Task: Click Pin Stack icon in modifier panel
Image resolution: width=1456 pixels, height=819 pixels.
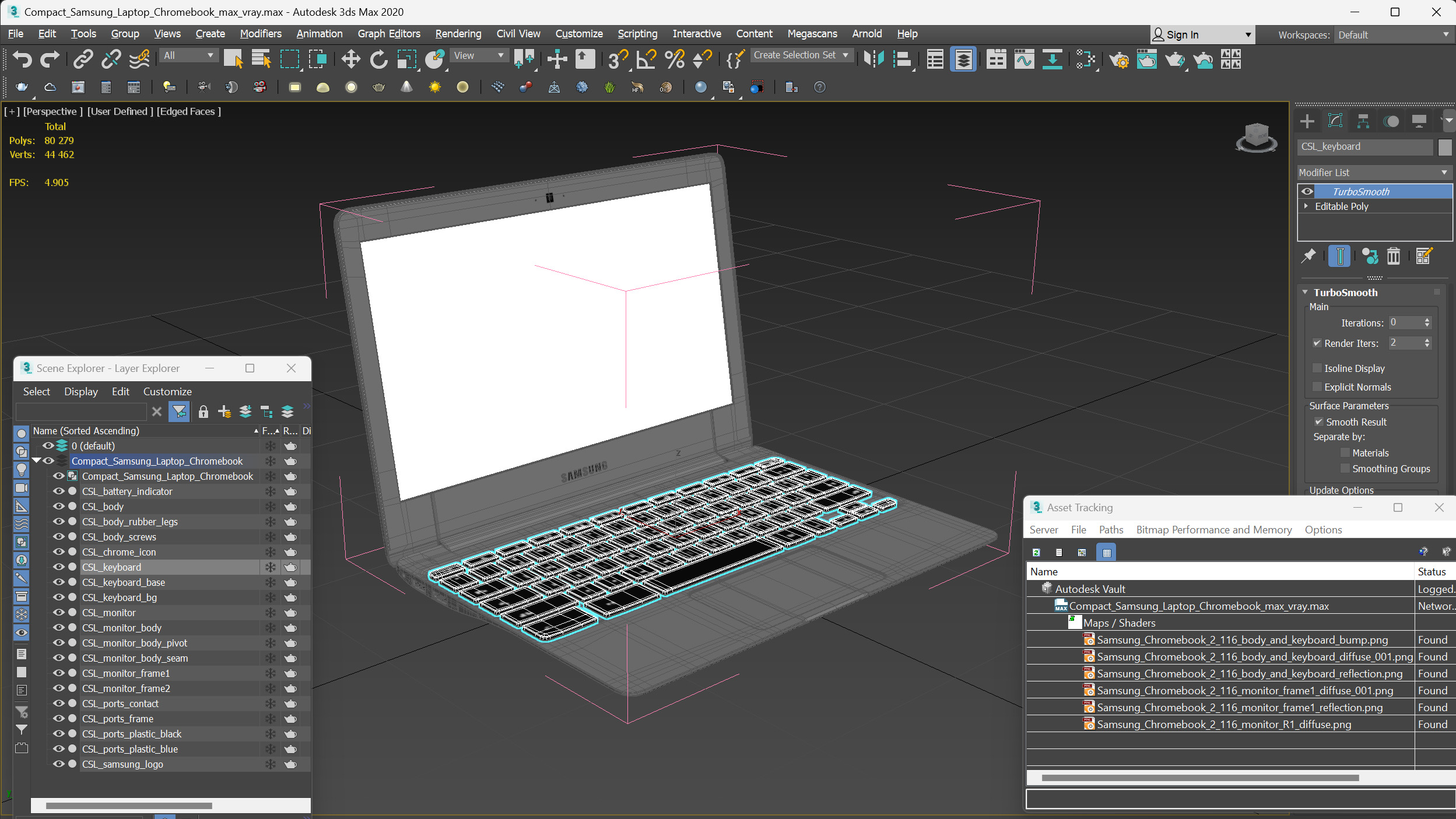Action: tap(1308, 256)
